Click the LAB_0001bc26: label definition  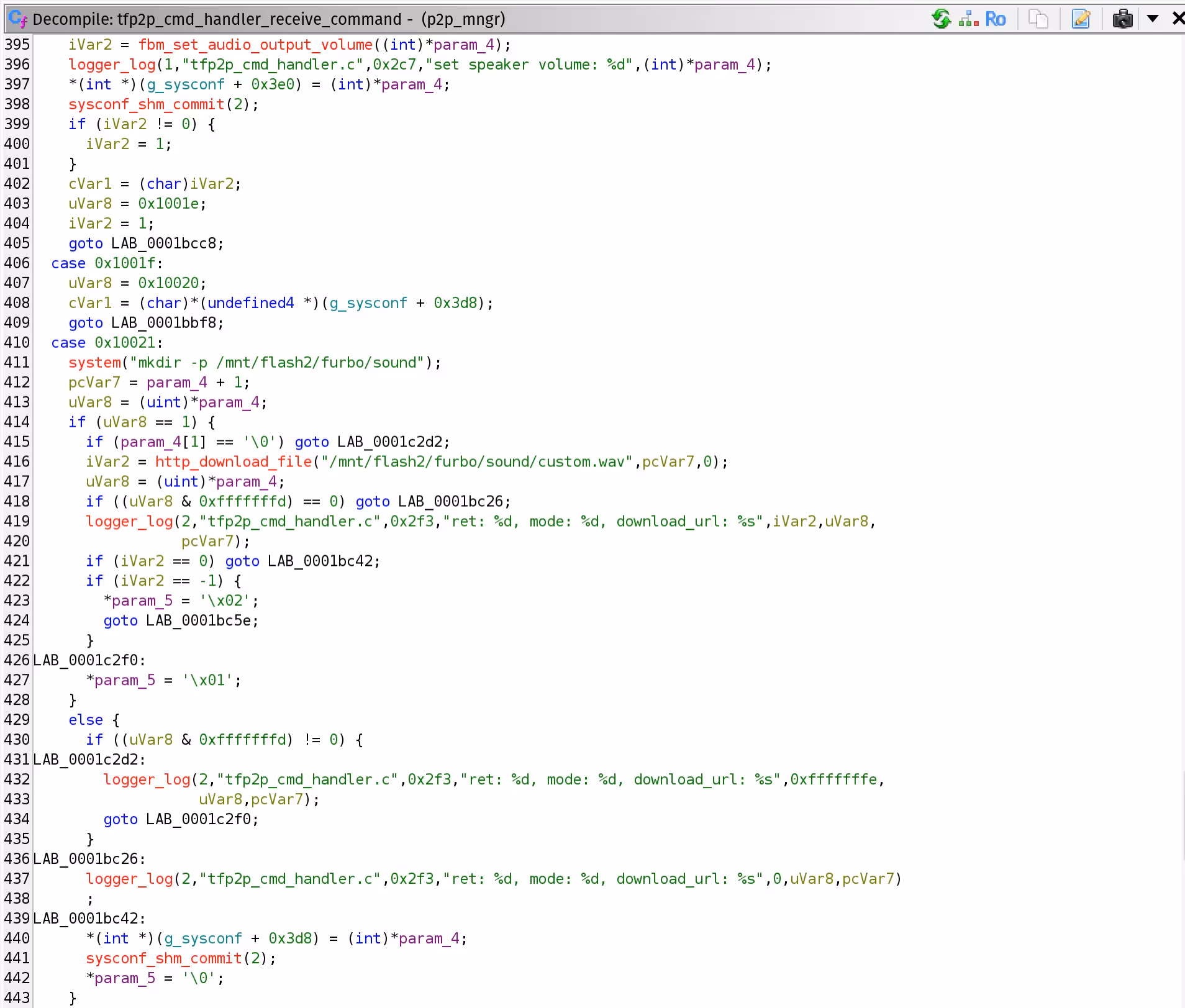(x=89, y=860)
